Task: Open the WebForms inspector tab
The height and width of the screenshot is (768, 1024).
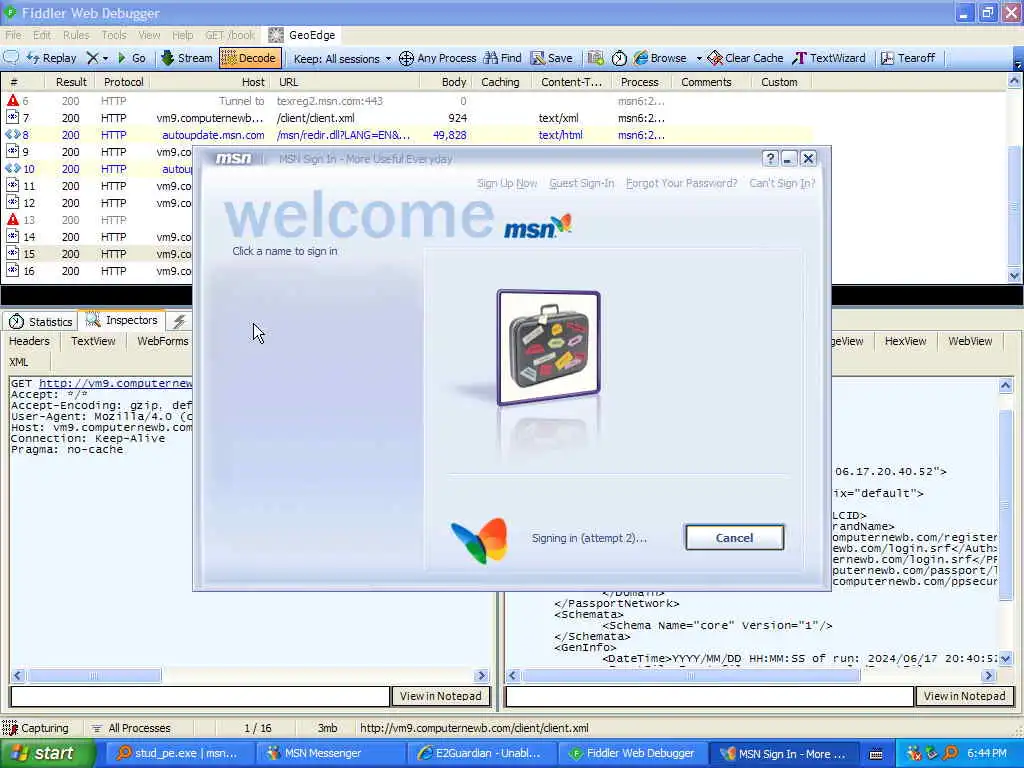Action: (x=162, y=341)
